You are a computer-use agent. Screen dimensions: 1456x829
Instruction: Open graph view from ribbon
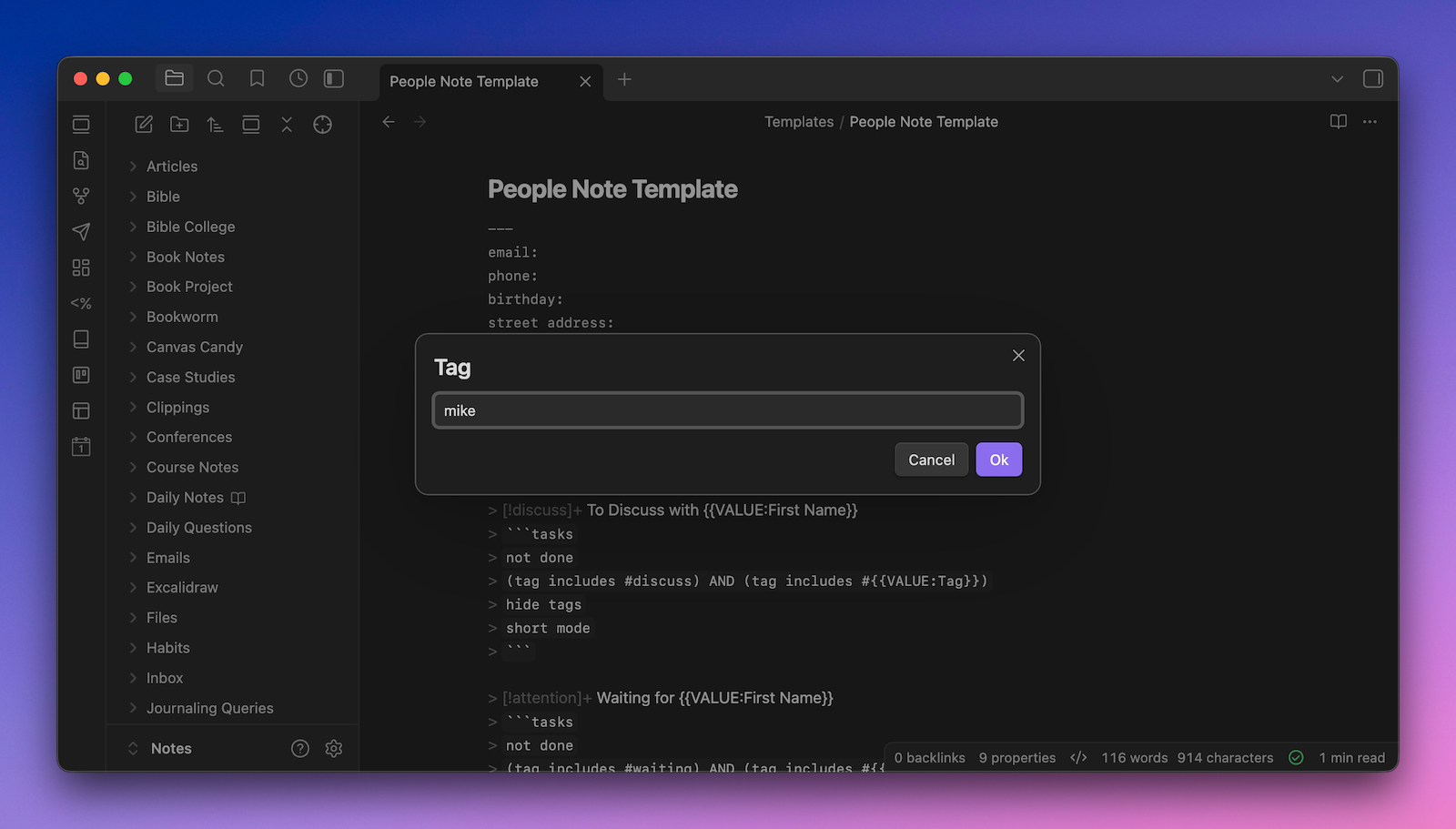click(81, 196)
